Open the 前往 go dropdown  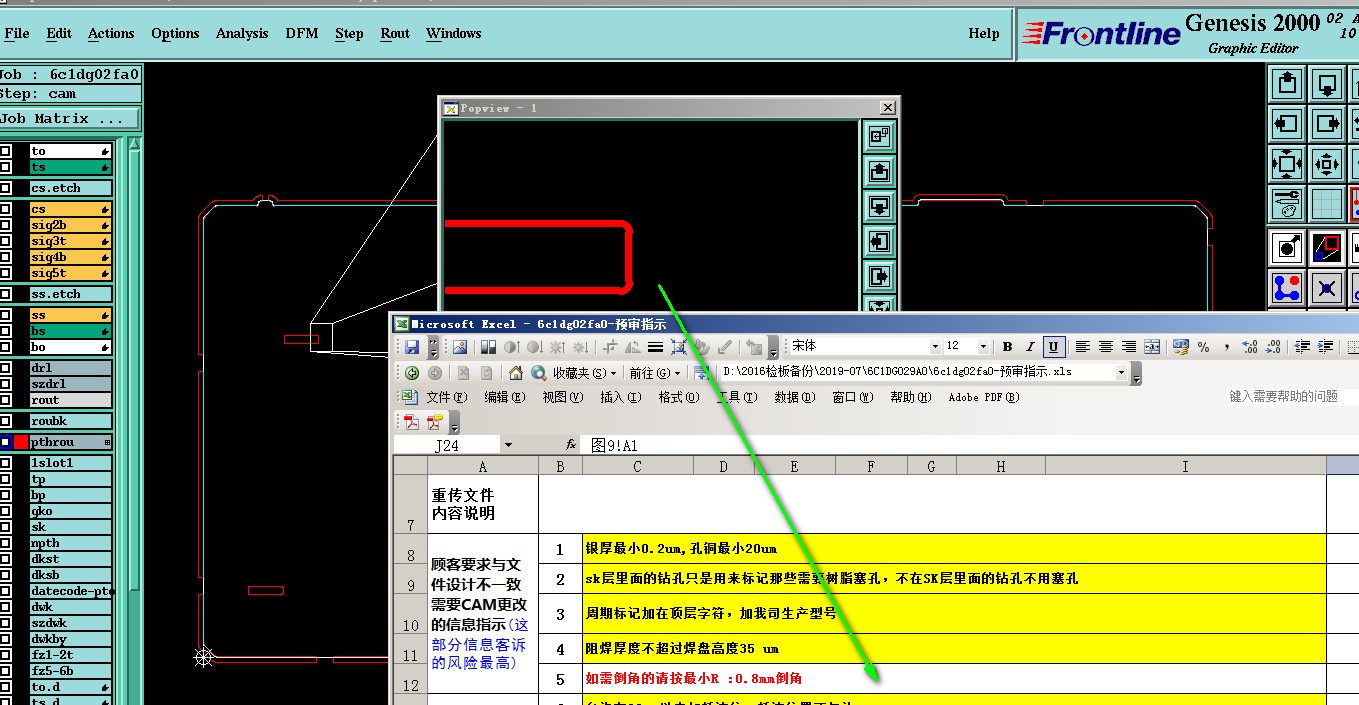[x=655, y=373]
